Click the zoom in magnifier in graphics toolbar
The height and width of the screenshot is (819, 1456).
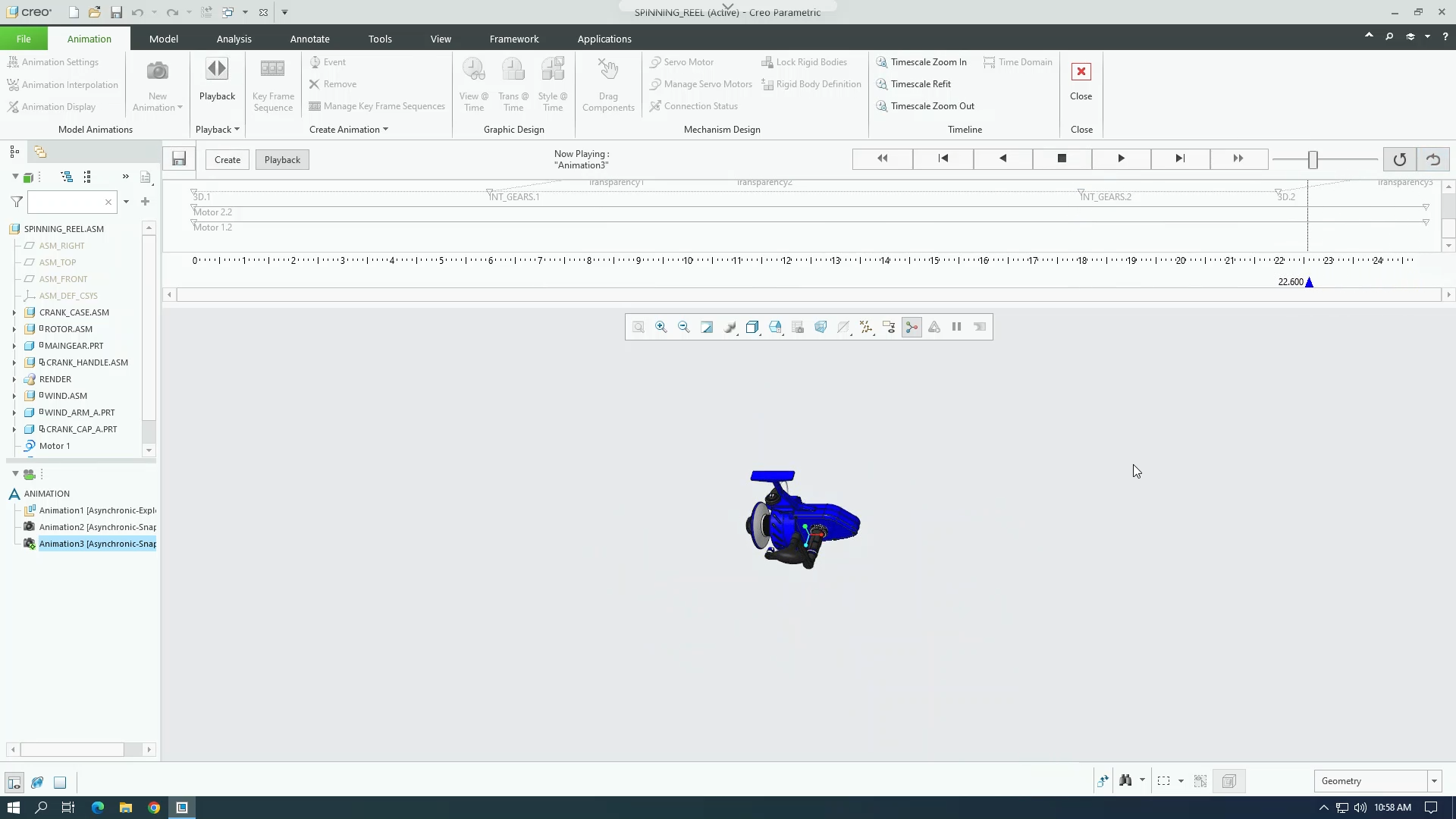661,327
